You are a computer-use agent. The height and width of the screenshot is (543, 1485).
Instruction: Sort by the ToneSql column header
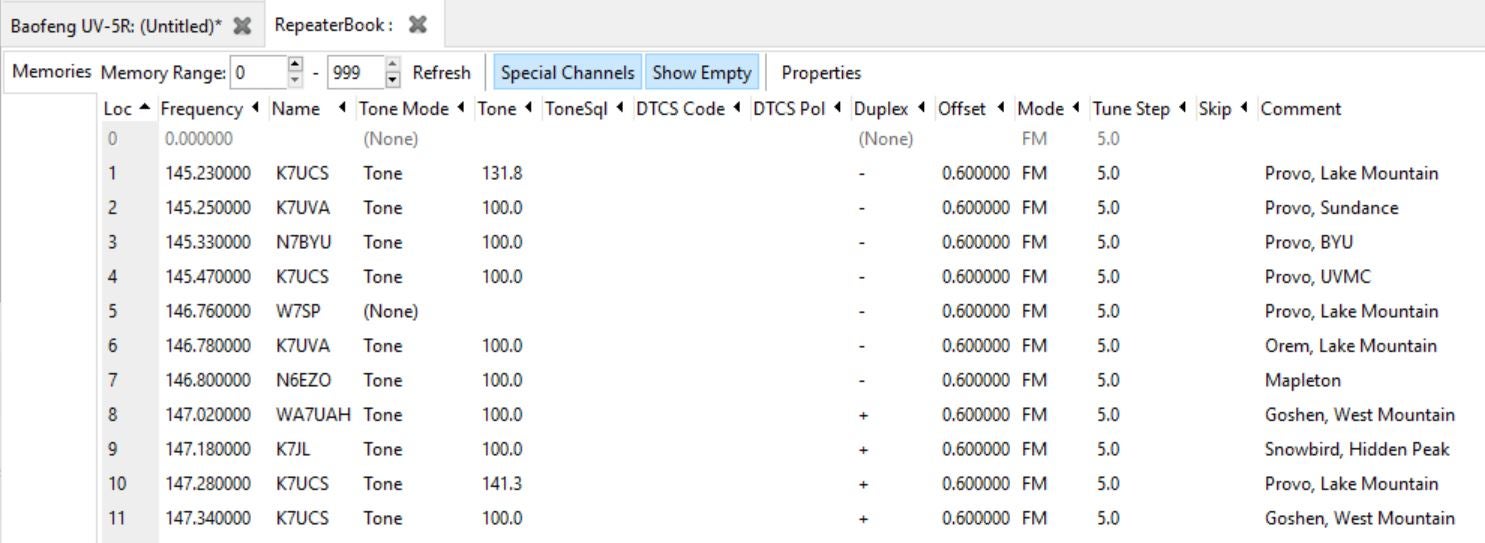pos(586,109)
